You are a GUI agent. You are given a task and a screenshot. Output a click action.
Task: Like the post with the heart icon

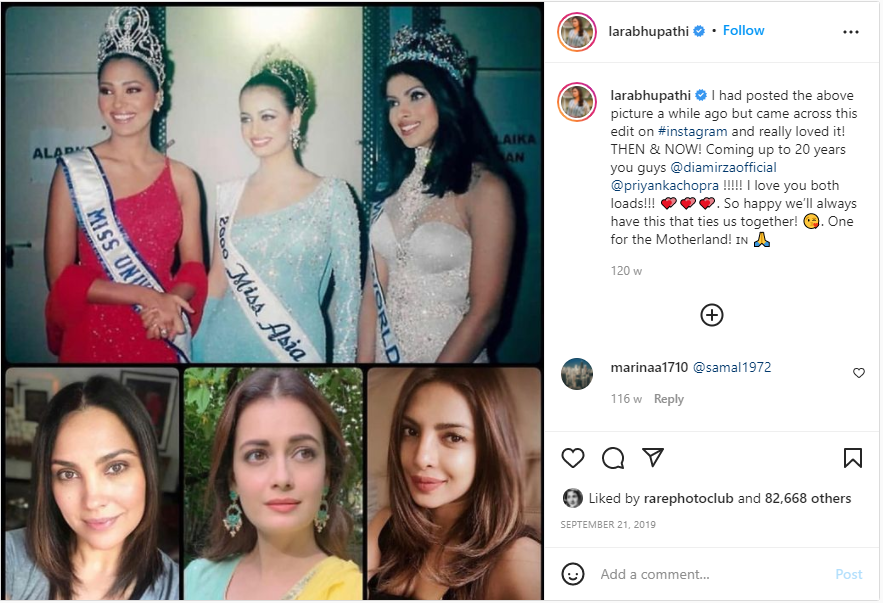572,458
